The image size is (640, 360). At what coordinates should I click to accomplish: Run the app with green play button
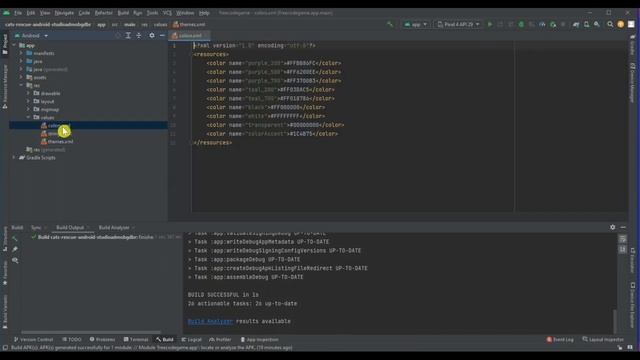[x=490, y=24]
